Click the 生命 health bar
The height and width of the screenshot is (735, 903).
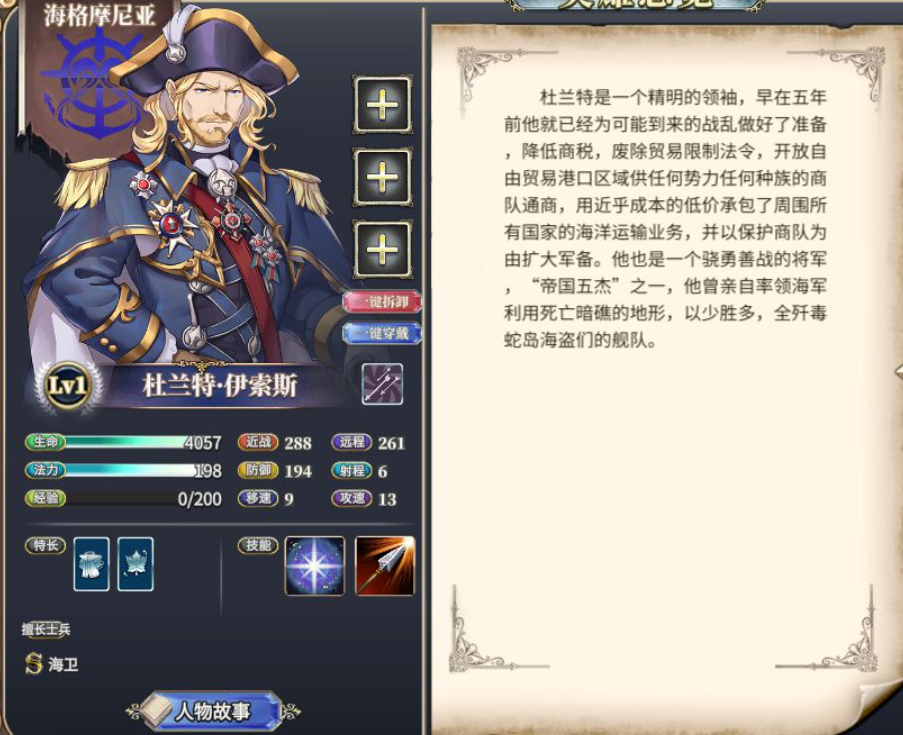[123, 442]
